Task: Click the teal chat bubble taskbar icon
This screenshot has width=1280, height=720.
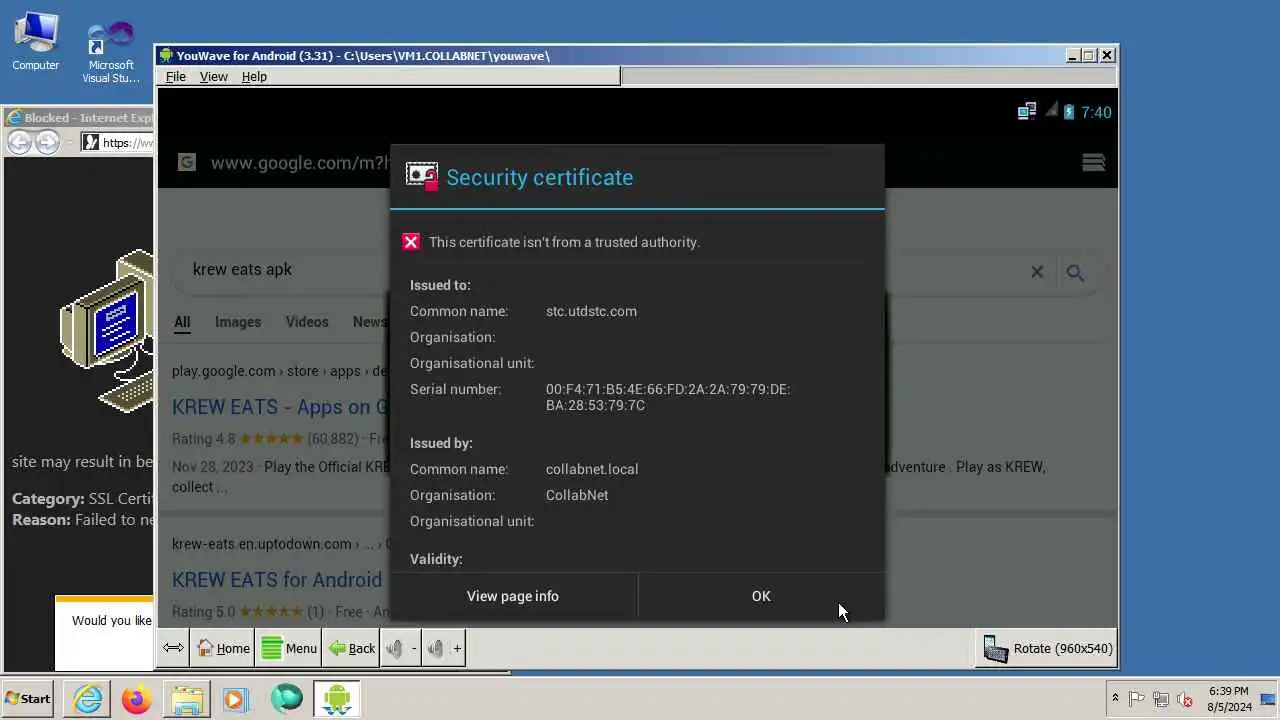Action: click(286, 699)
